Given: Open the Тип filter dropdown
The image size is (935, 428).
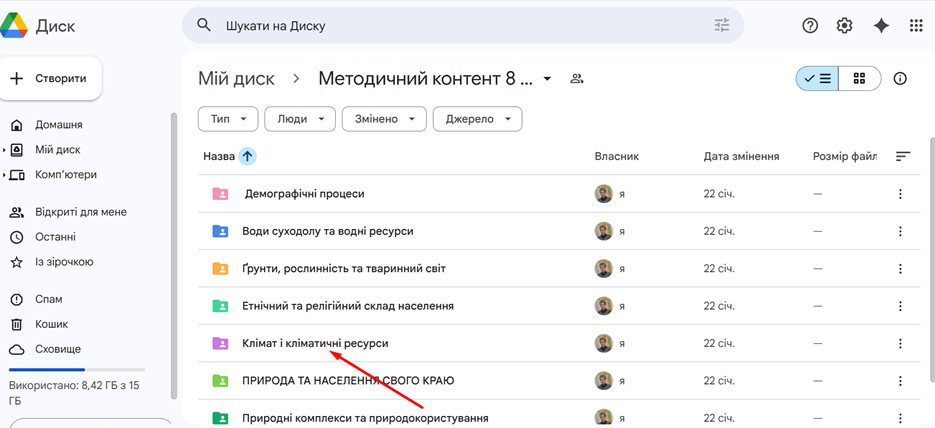Looking at the screenshot, I should click(x=228, y=119).
